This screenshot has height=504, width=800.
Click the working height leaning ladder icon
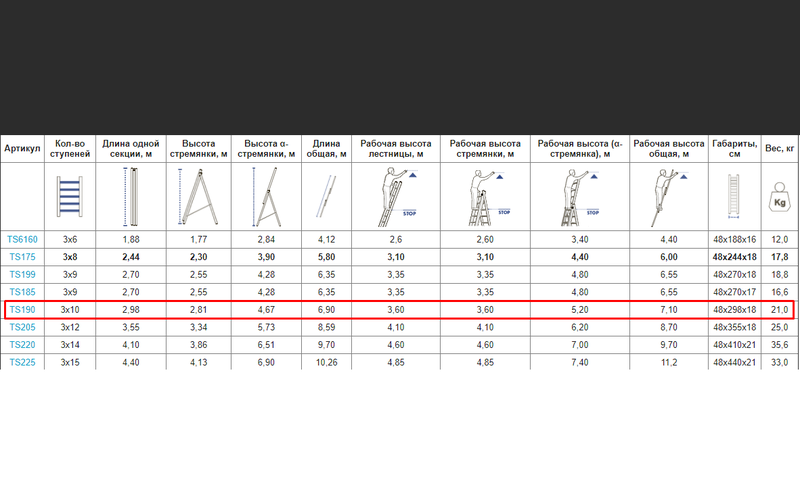click(x=396, y=197)
